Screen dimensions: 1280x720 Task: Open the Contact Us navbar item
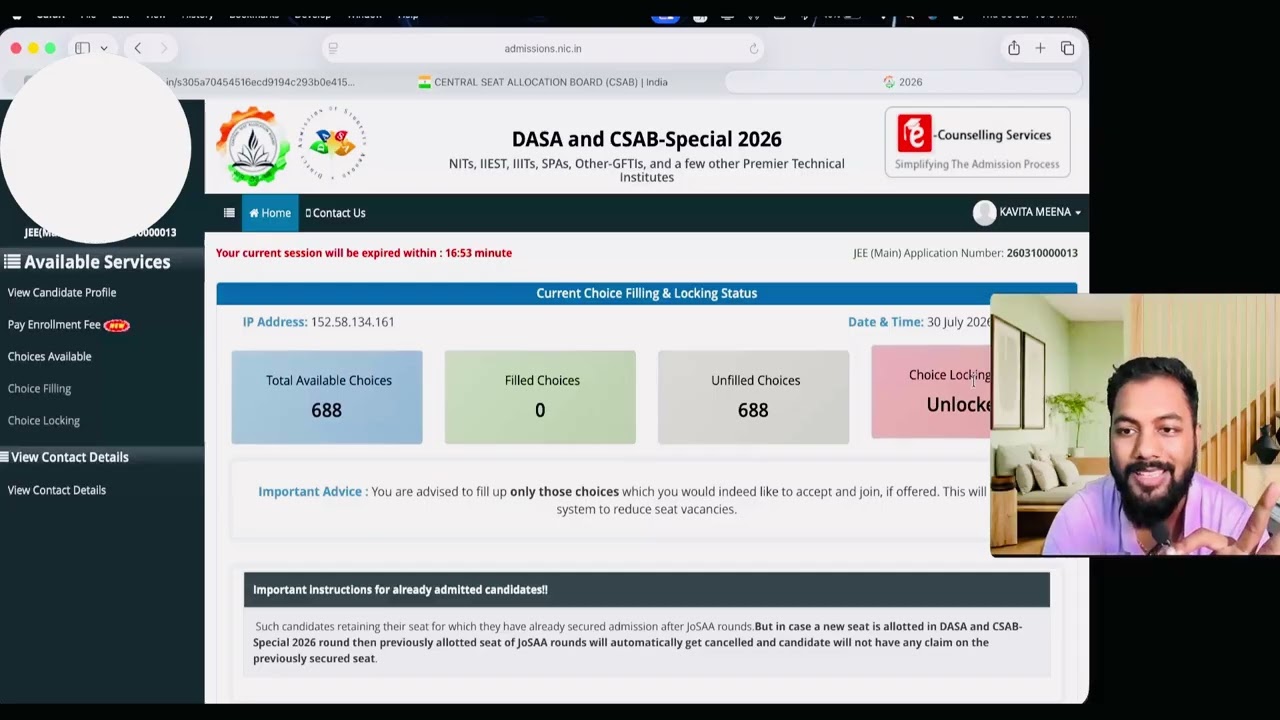pyautogui.click(x=335, y=213)
